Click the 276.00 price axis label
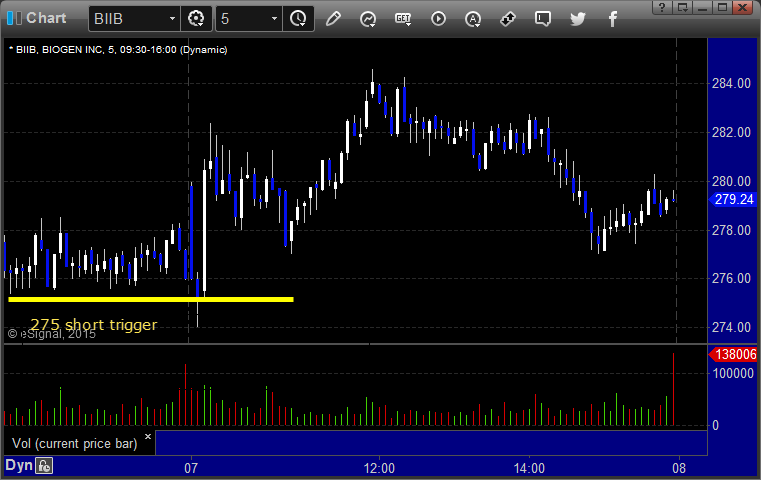 coord(731,278)
